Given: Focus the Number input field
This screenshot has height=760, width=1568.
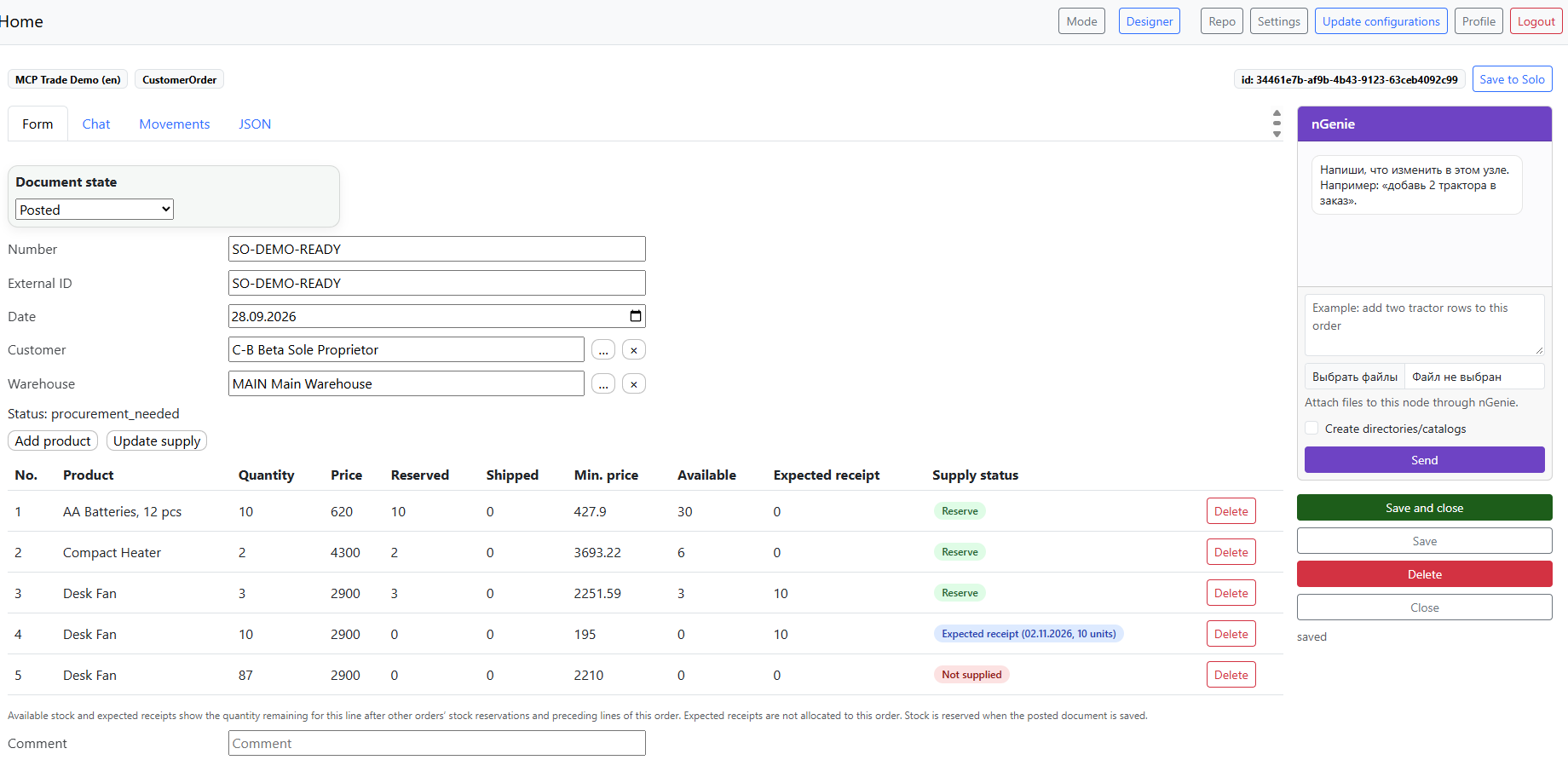Looking at the screenshot, I should tap(437, 249).
